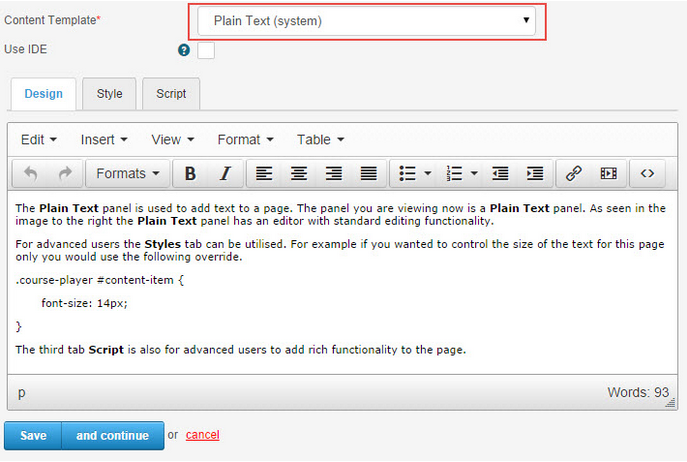Click the Use IDE help icon
687x462 pixels.
point(184,50)
